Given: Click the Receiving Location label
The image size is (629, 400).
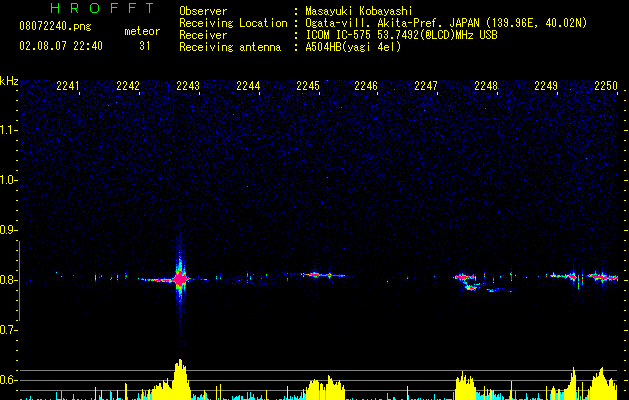Looking at the screenshot, I should point(233,23).
